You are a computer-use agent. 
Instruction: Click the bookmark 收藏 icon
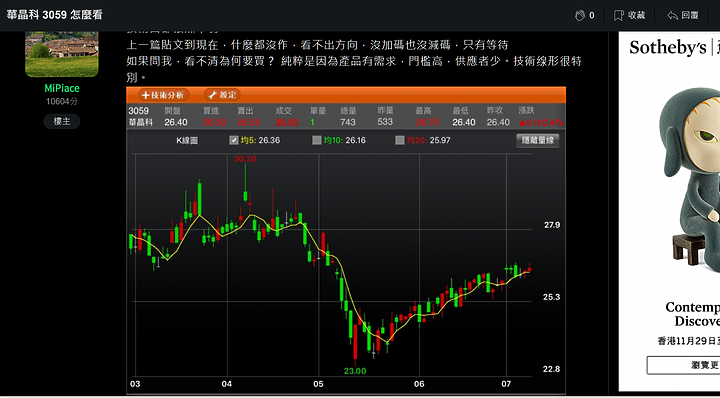pos(619,15)
